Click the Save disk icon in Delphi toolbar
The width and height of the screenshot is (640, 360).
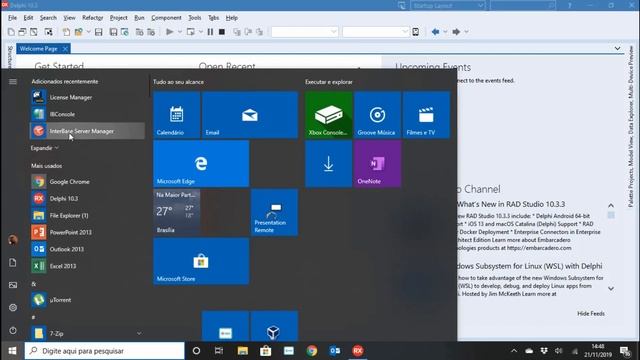(x=98, y=32)
